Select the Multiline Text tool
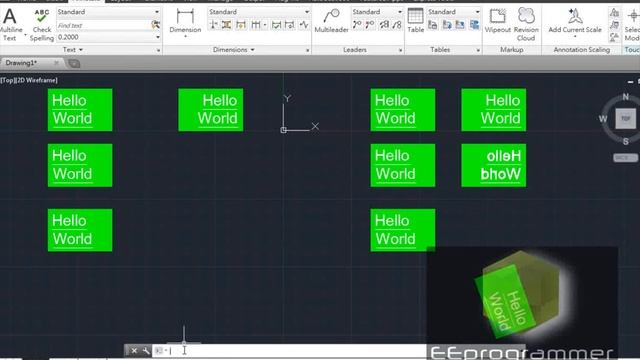 [x=9, y=24]
